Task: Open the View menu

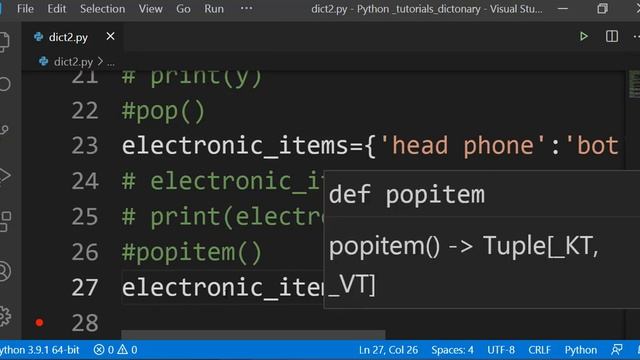Action: [x=150, y=9]
